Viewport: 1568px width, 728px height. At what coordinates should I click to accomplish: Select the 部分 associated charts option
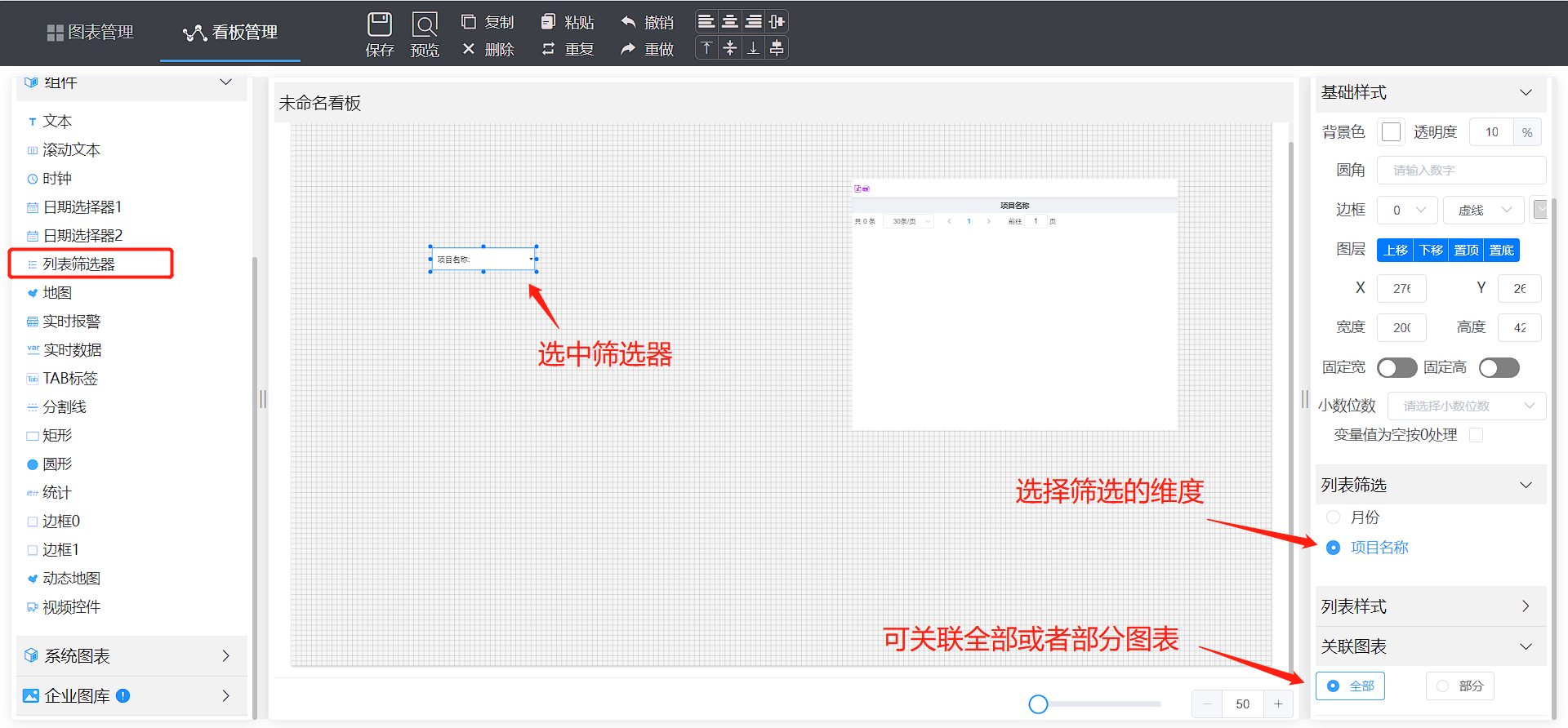coord(1459,686)
